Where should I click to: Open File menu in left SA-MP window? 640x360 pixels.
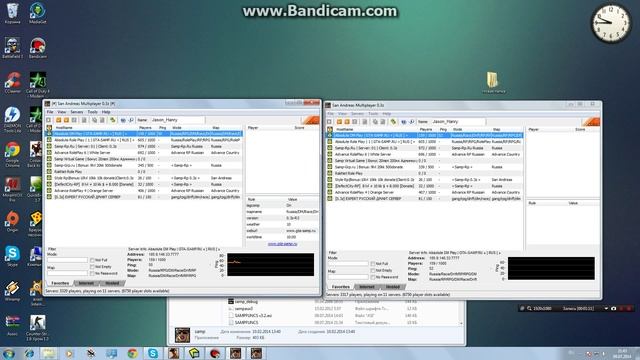point(50,112)
